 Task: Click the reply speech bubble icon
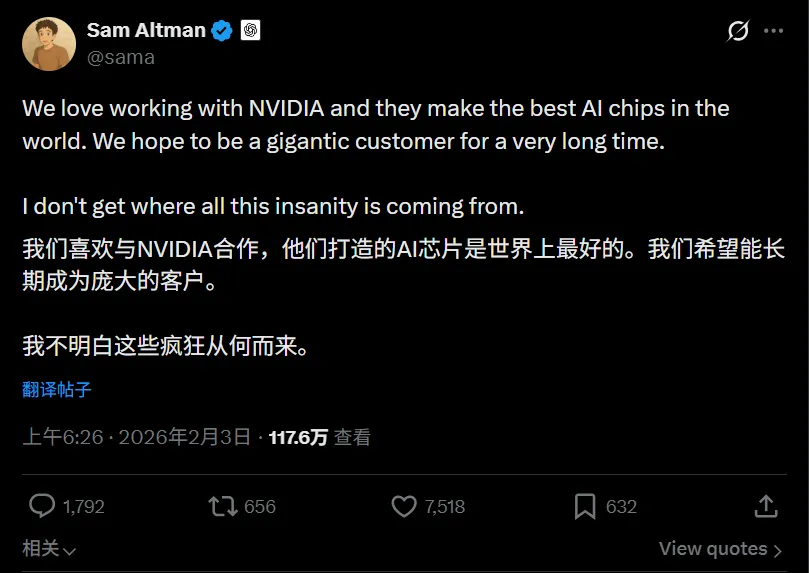coord(41,507)
